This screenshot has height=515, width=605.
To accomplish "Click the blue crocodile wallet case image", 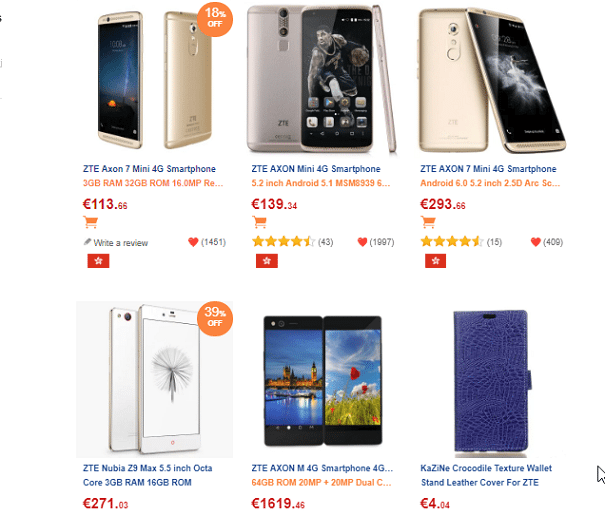I will point(492,380).
